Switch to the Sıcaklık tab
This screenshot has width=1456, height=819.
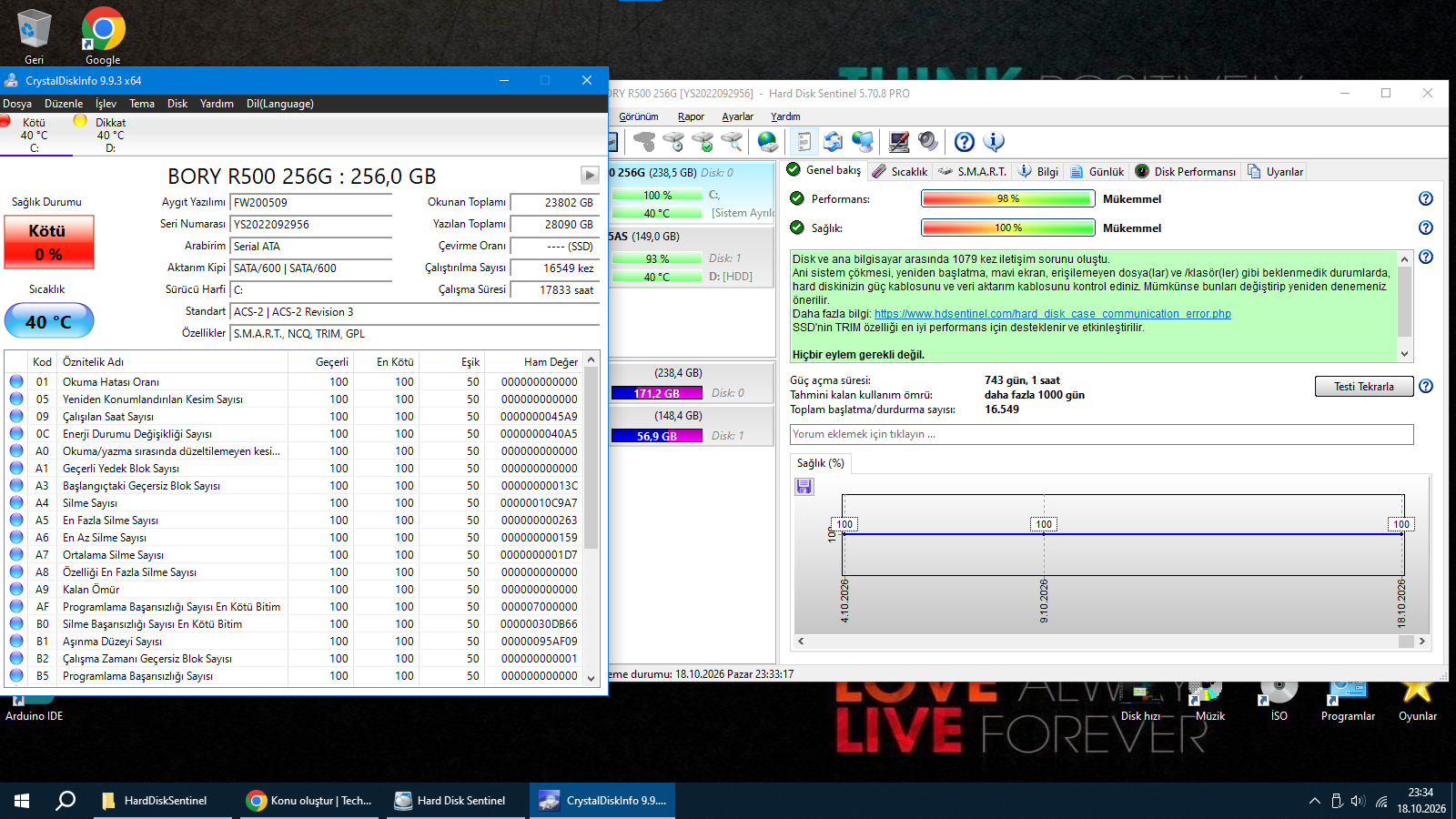tap(899, 171)
